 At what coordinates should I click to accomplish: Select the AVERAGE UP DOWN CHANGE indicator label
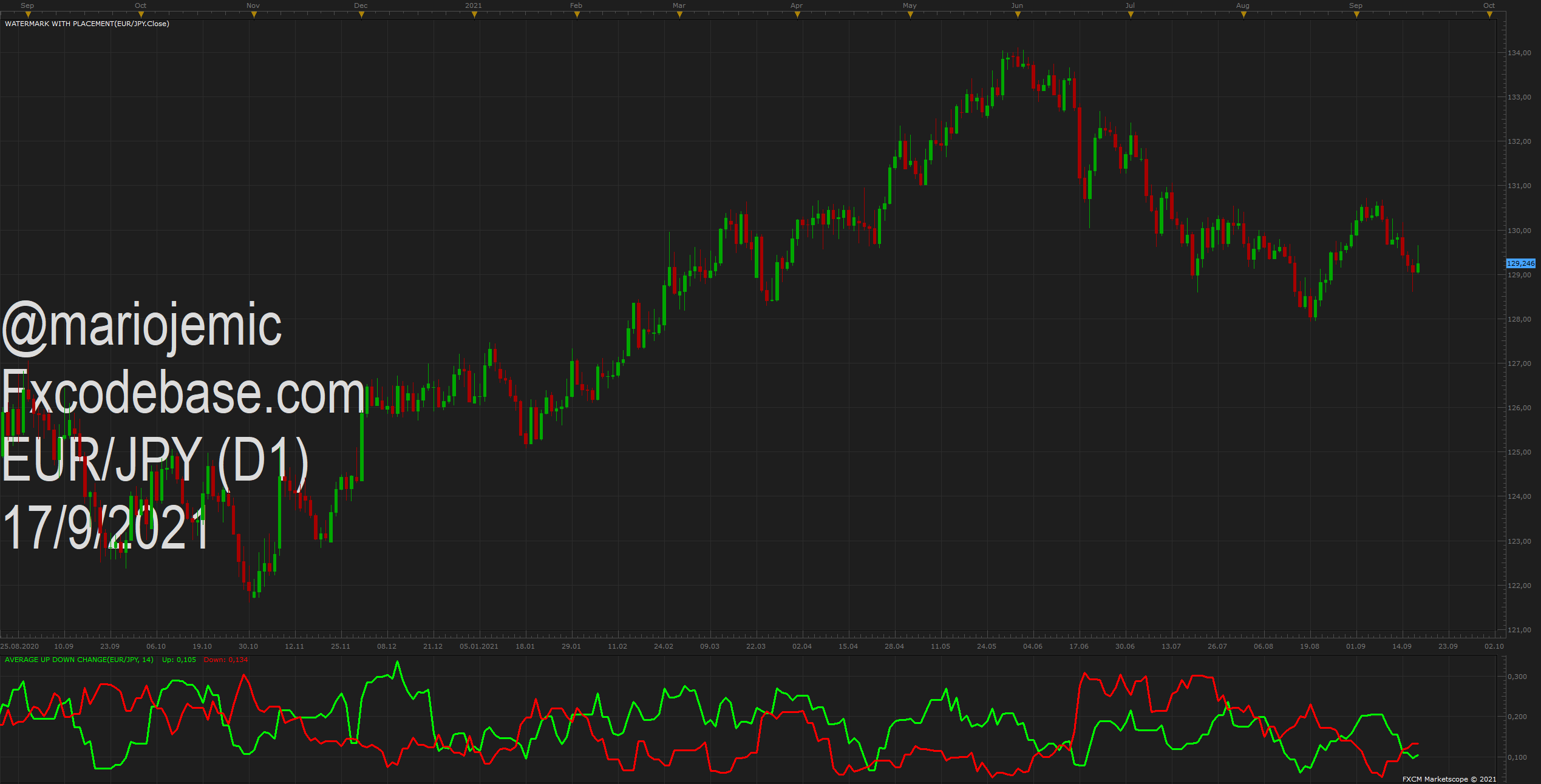click(79, 660)
